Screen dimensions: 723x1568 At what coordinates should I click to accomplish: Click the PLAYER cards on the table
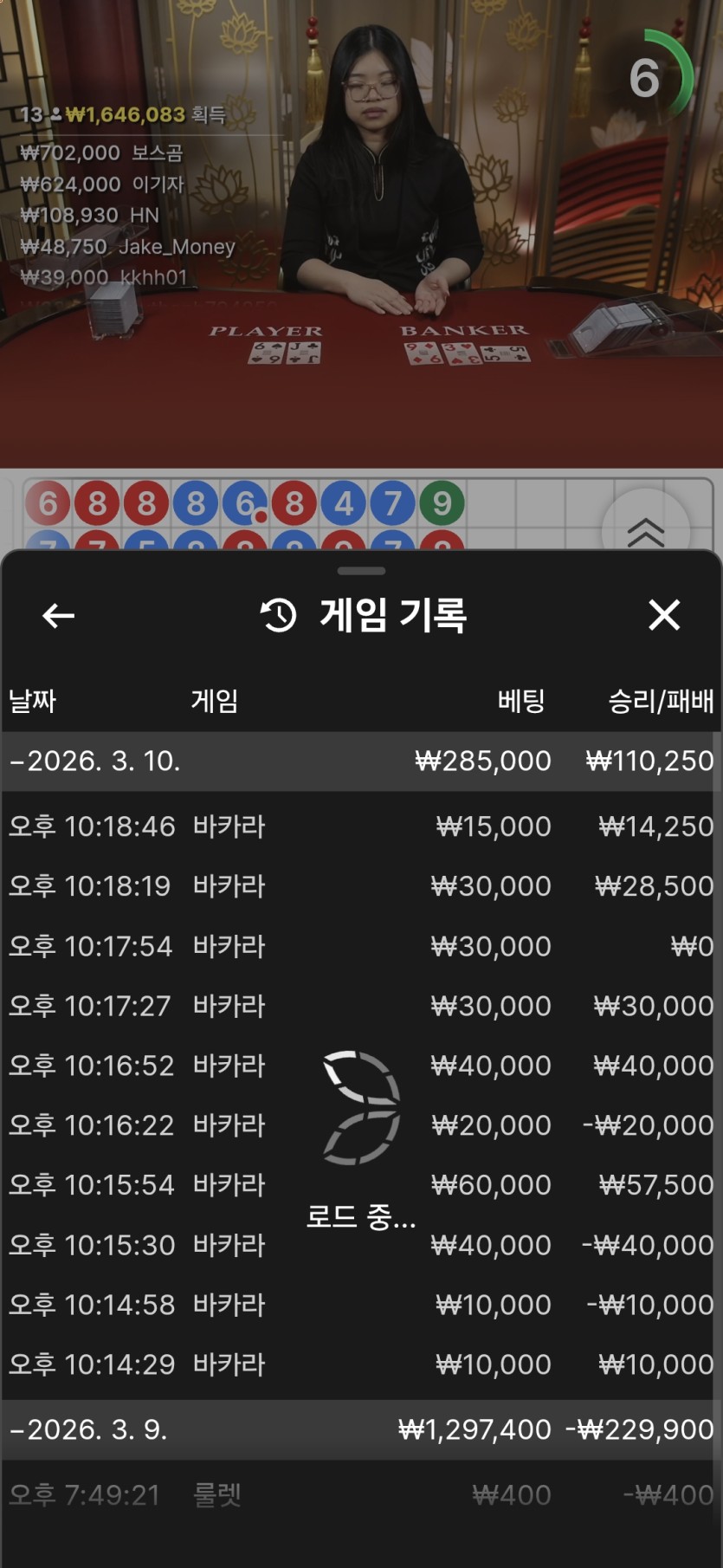284,353
